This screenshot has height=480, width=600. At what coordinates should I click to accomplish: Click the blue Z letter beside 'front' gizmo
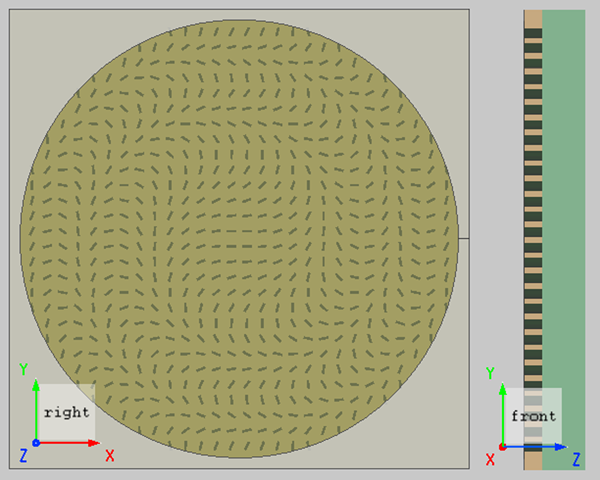click(577, 459)
